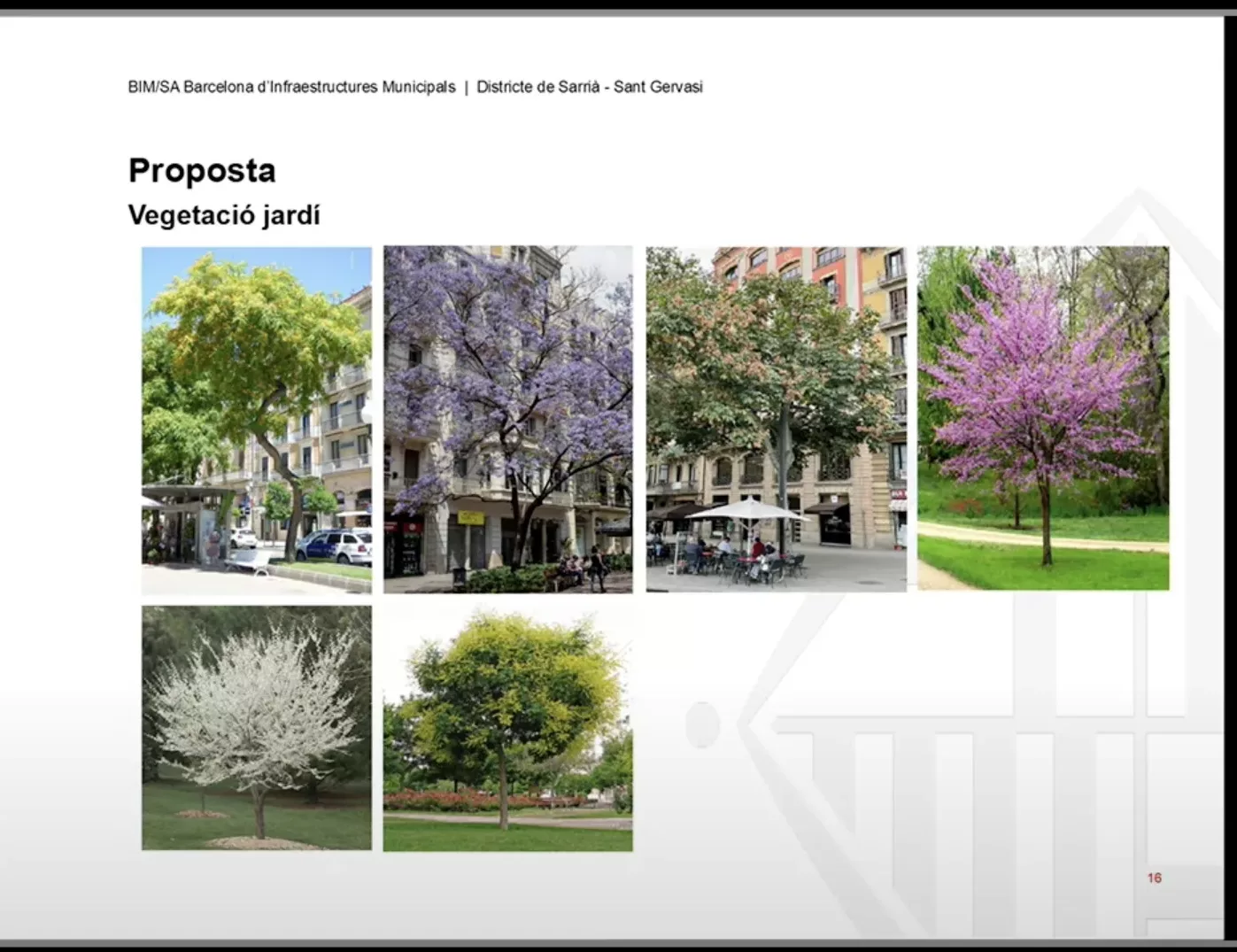Open the photo with café terrace umbrella

click(x=777, y=420)
